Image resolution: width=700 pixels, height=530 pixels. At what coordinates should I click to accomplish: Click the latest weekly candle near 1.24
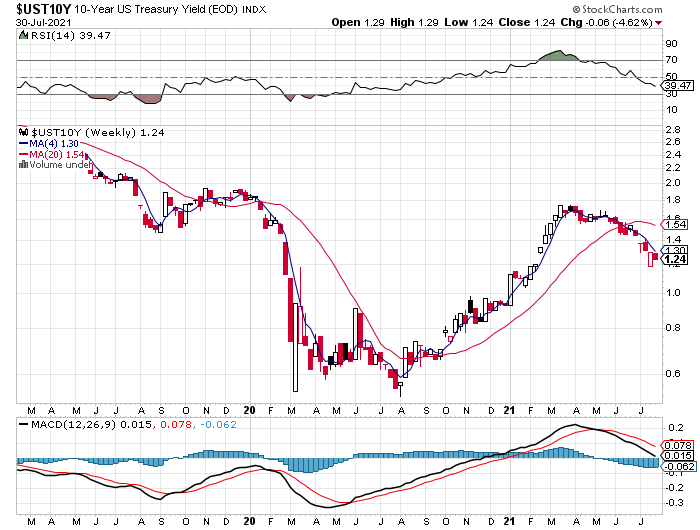click(655, 256)
